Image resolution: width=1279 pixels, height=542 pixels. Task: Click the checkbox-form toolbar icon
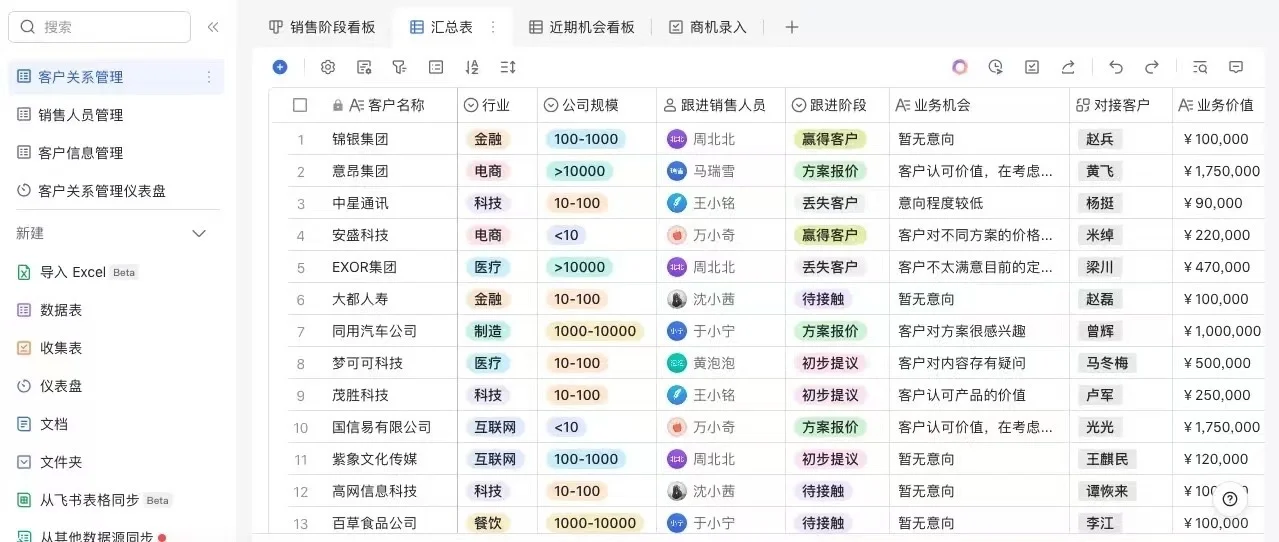coord(1032,67)
